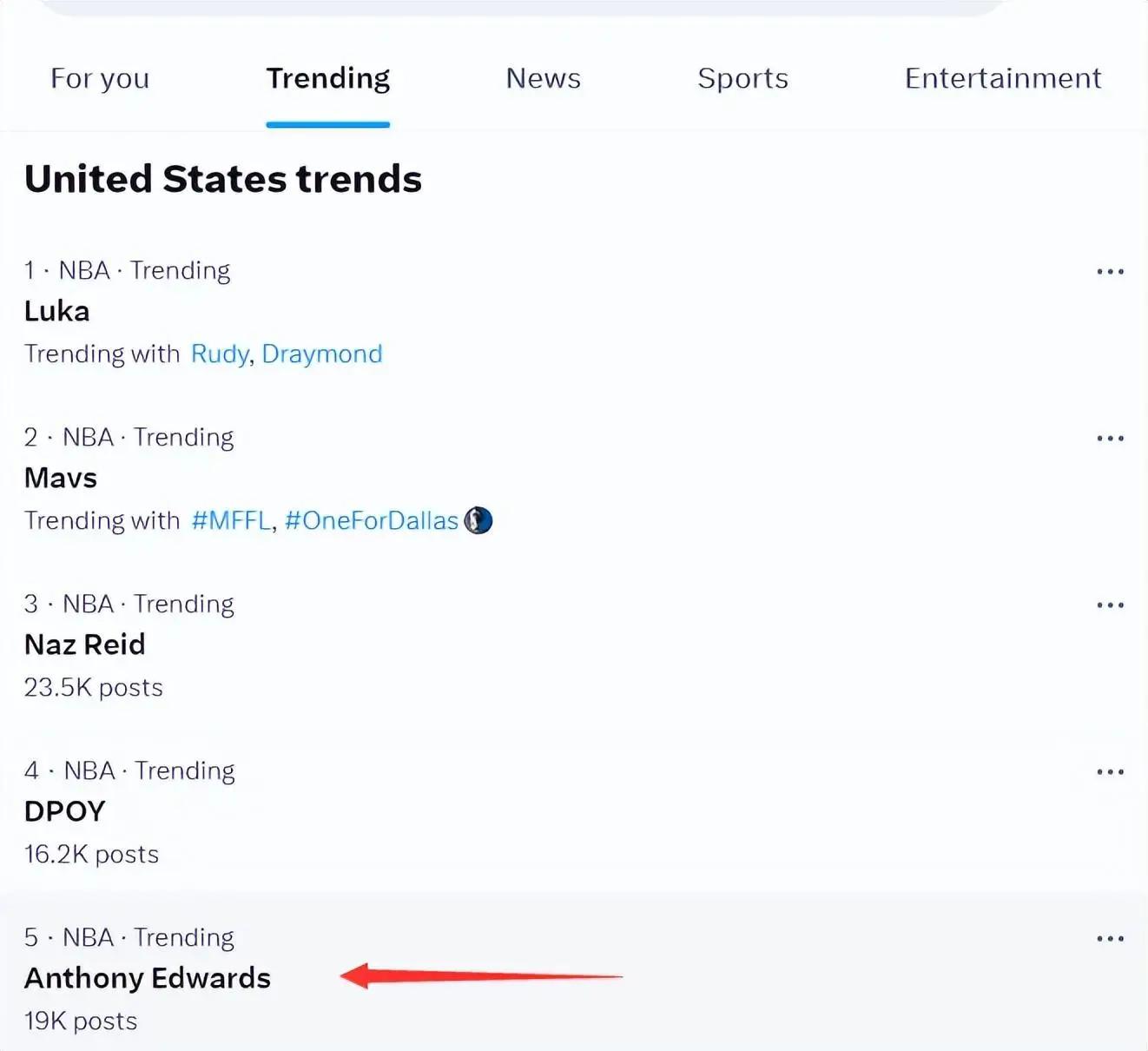Open the Draymond related trend link
The image size is (1148, 1051).
pyautogui.click(x=321, y=354)
